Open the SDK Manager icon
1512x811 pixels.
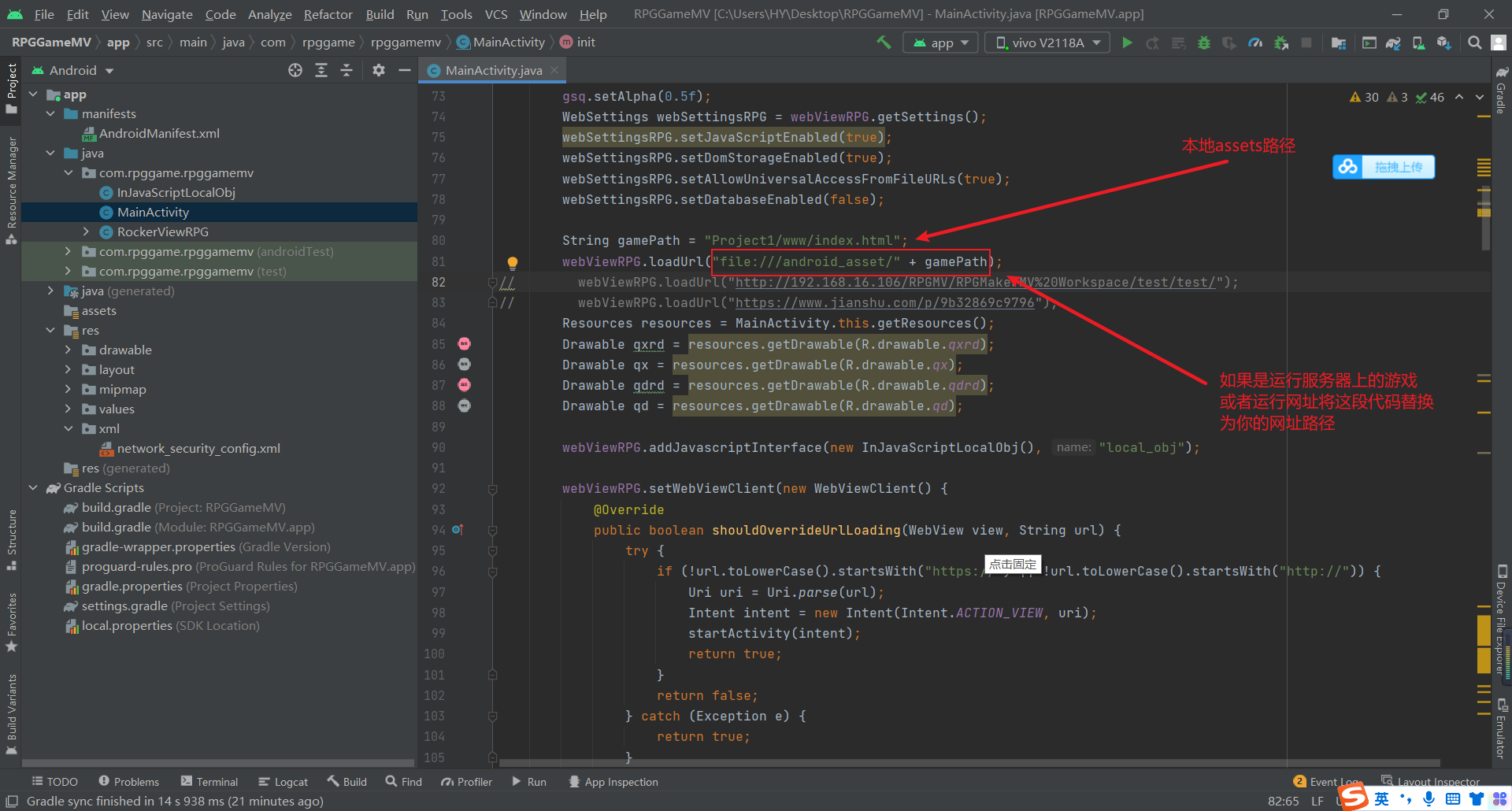click(1443, 43)
